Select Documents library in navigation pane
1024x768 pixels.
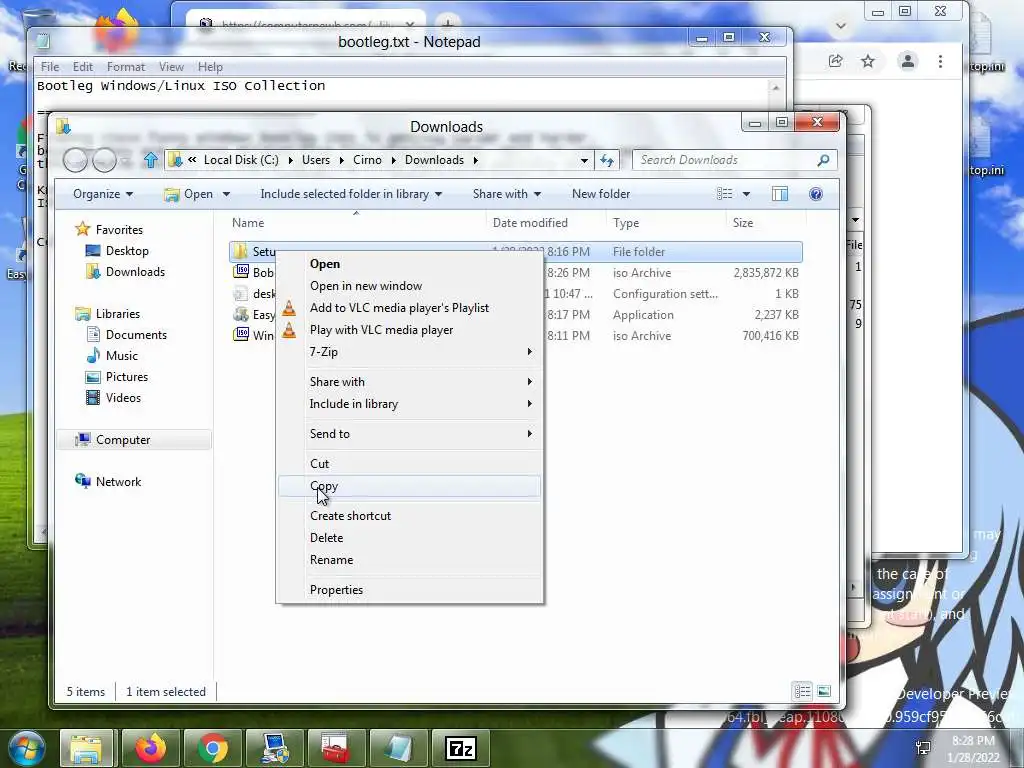coord(136,335)
